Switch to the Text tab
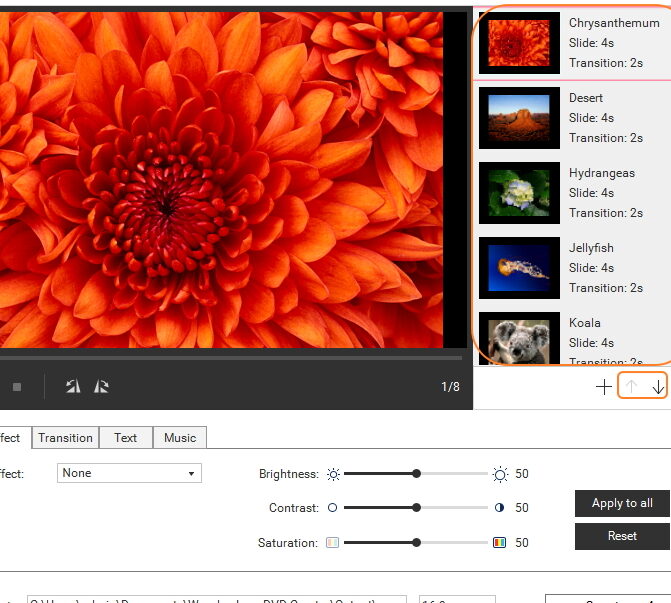The image size is (671, 603). pyautogui.click(x=126, y=438)
